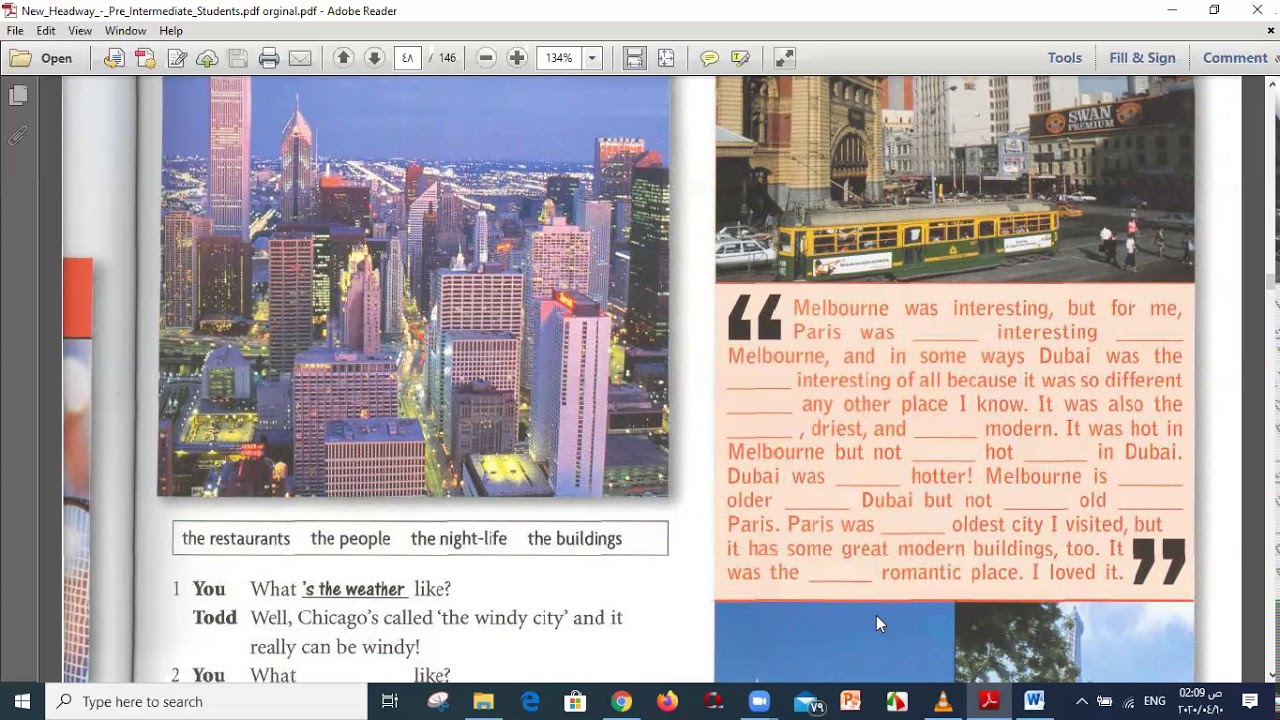This screenshot has width=1280, height=720.
Task: Click the underlined text ''s the weather'
Action: pyautogui.click(x=354, y=589)
